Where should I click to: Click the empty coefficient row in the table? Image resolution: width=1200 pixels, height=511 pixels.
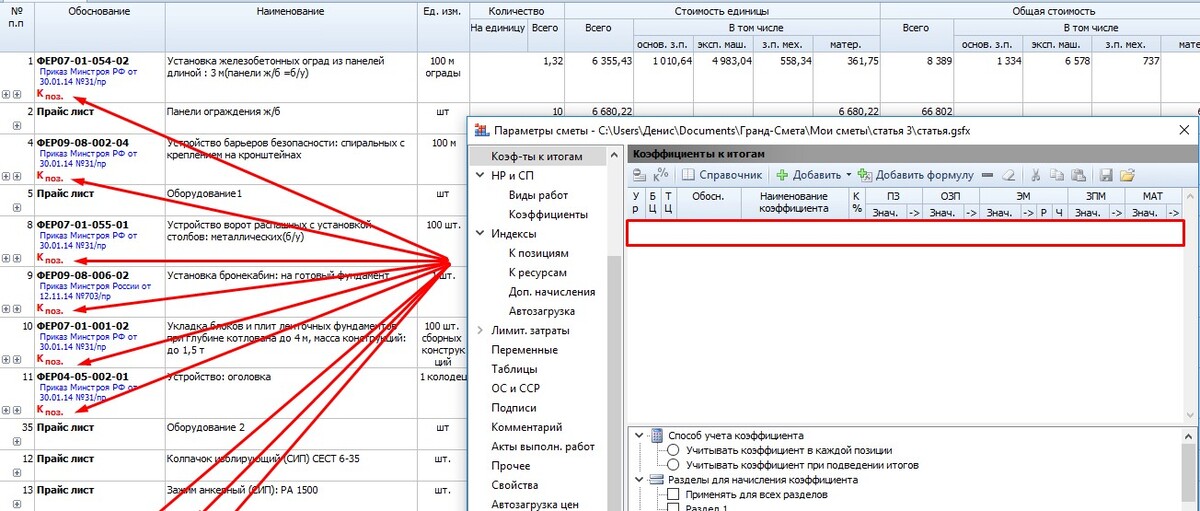905,233
